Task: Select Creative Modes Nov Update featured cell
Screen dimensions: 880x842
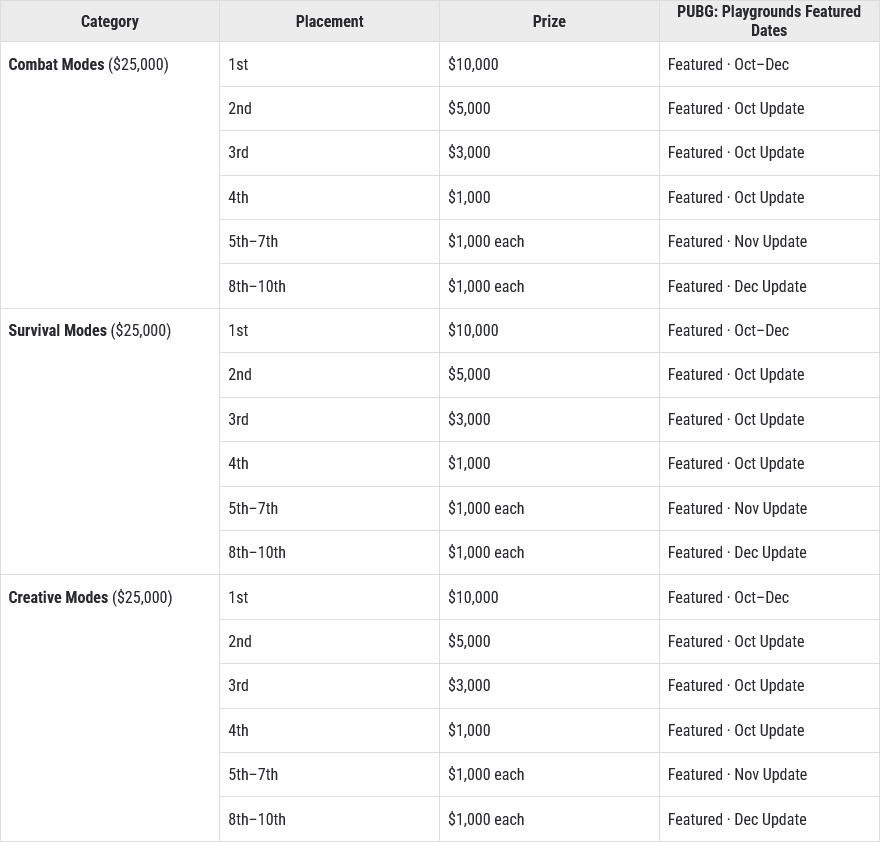Action: tap(769, 775)
